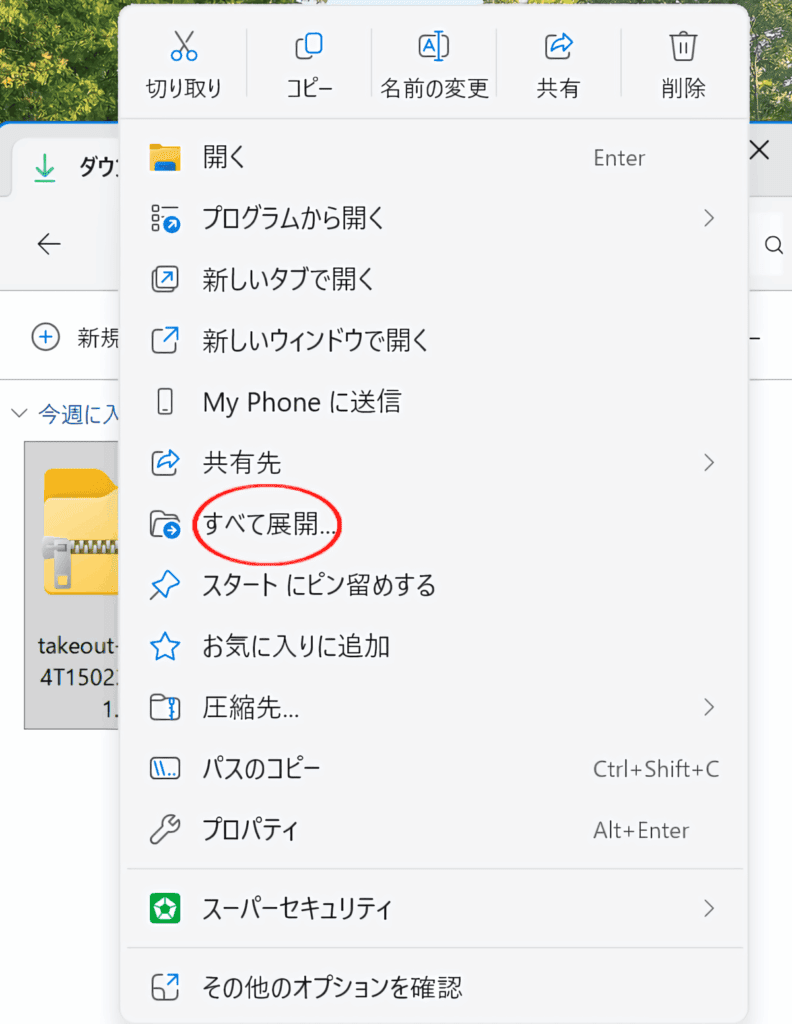Expand the スーパーセキュリティ chevron arrow
The image size is (792, 1024).
pyautogui.click(x=709, y=908)
